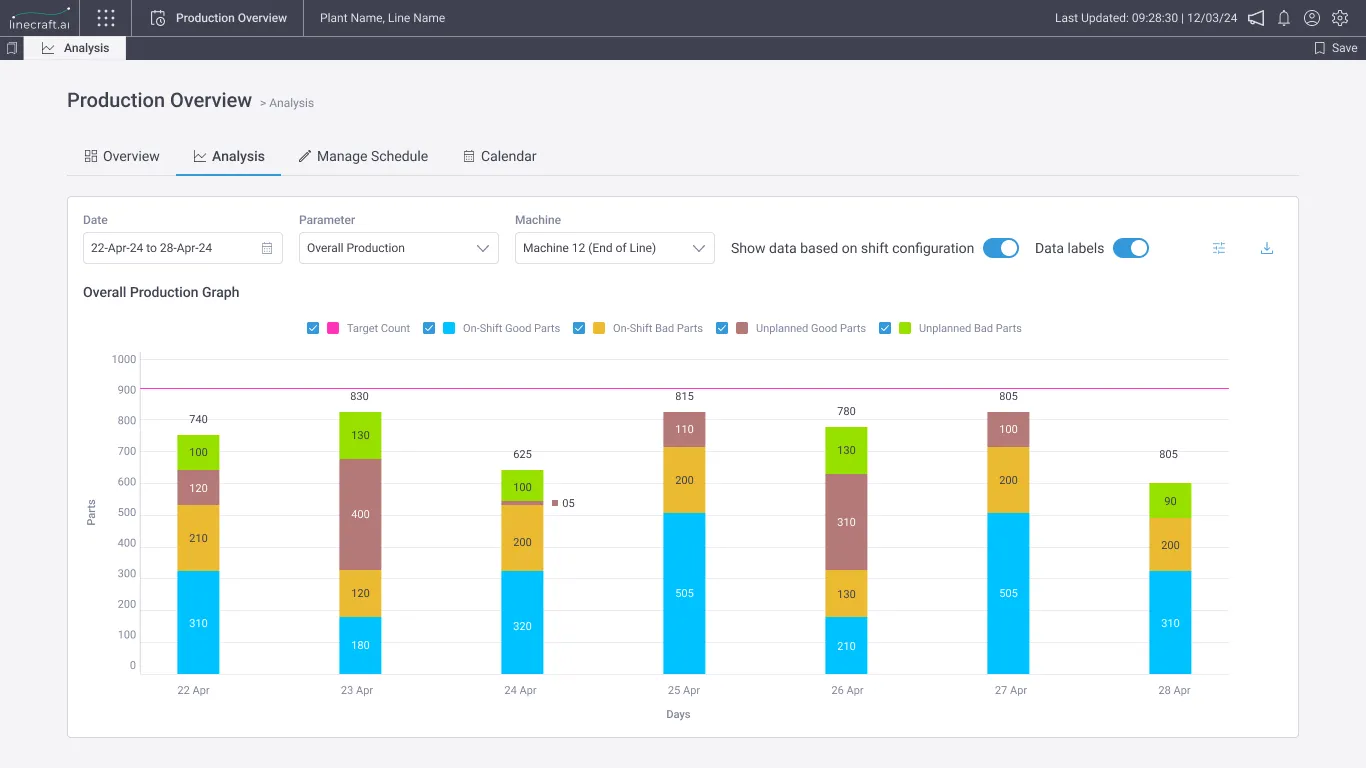The width and height of the screenshot is (1366, 768).
Task: Uncheck the Unplanned Bad Parts checkbox
Action: [885, 328]
